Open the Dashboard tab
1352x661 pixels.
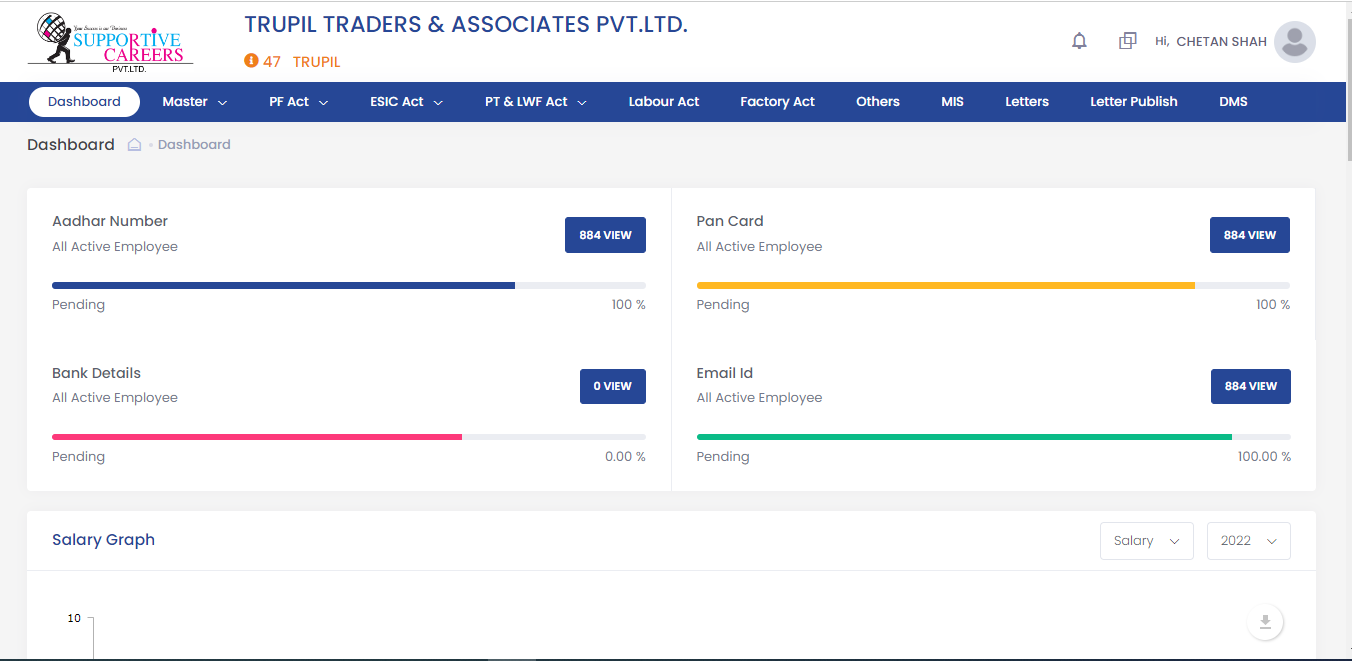pyautogui.click(x=84, y=102)
